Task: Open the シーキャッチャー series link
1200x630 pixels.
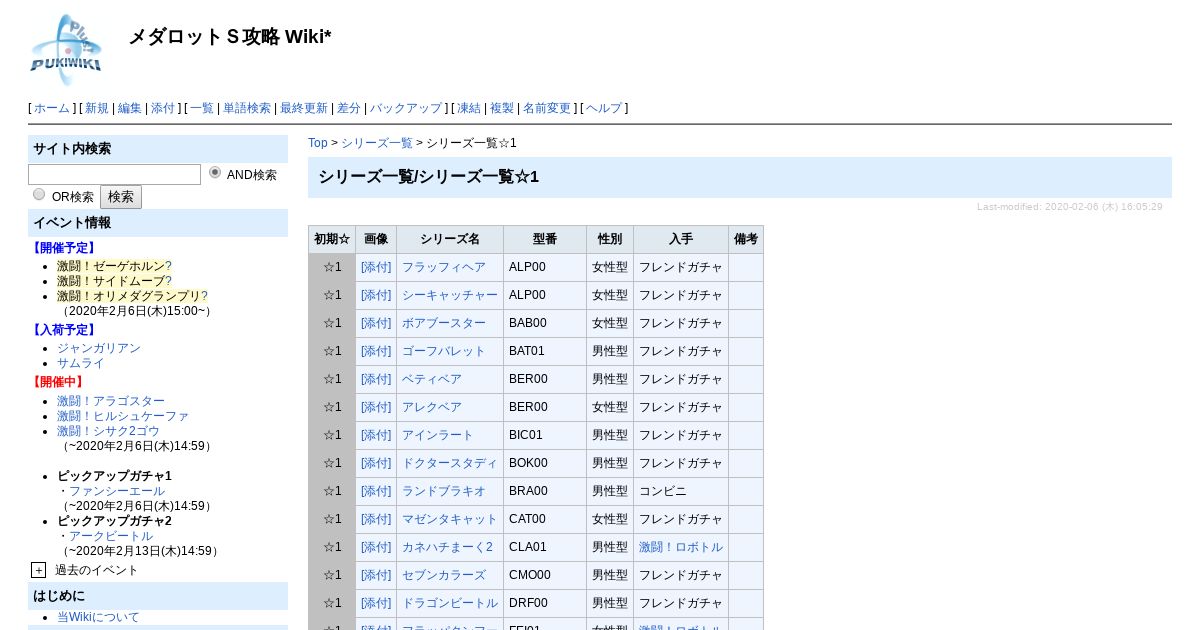Action: click(450, 295)
